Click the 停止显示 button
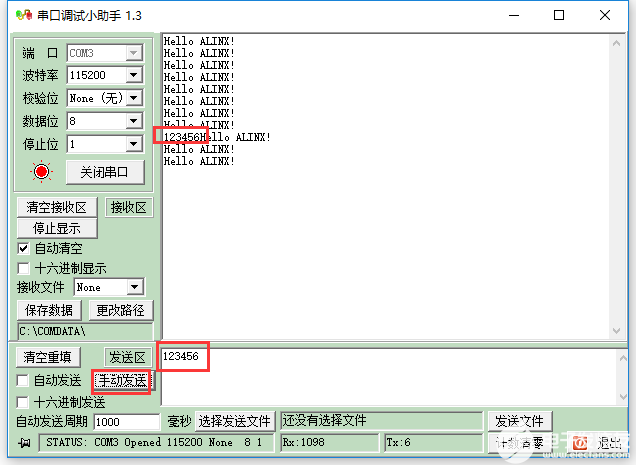Image resolution: width=636 pixels, height=465 pixels. point(57,228)
